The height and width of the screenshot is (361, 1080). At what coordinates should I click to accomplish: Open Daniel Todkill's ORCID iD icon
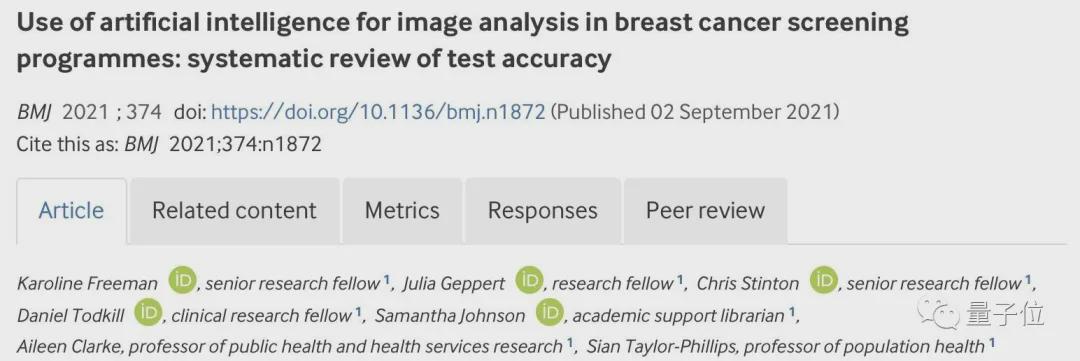(x=147, y=313)
